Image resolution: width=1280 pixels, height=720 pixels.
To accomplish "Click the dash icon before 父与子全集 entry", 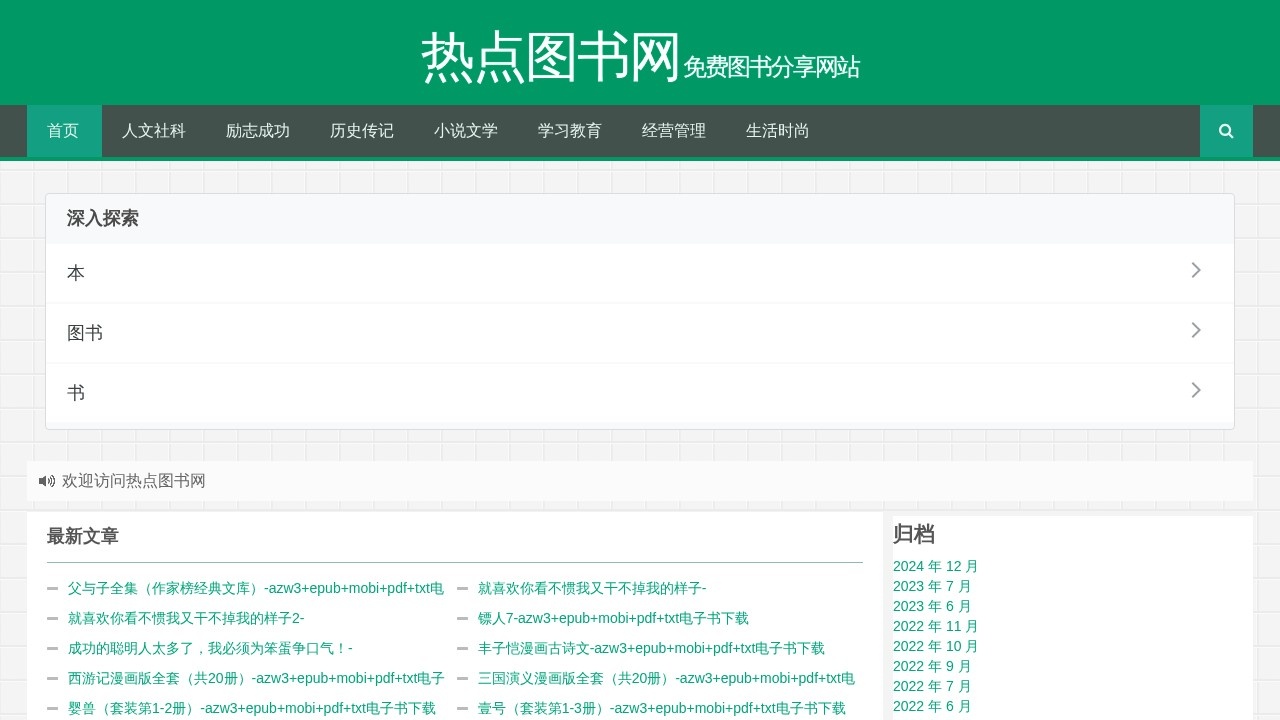I will [x=51, y=588].
